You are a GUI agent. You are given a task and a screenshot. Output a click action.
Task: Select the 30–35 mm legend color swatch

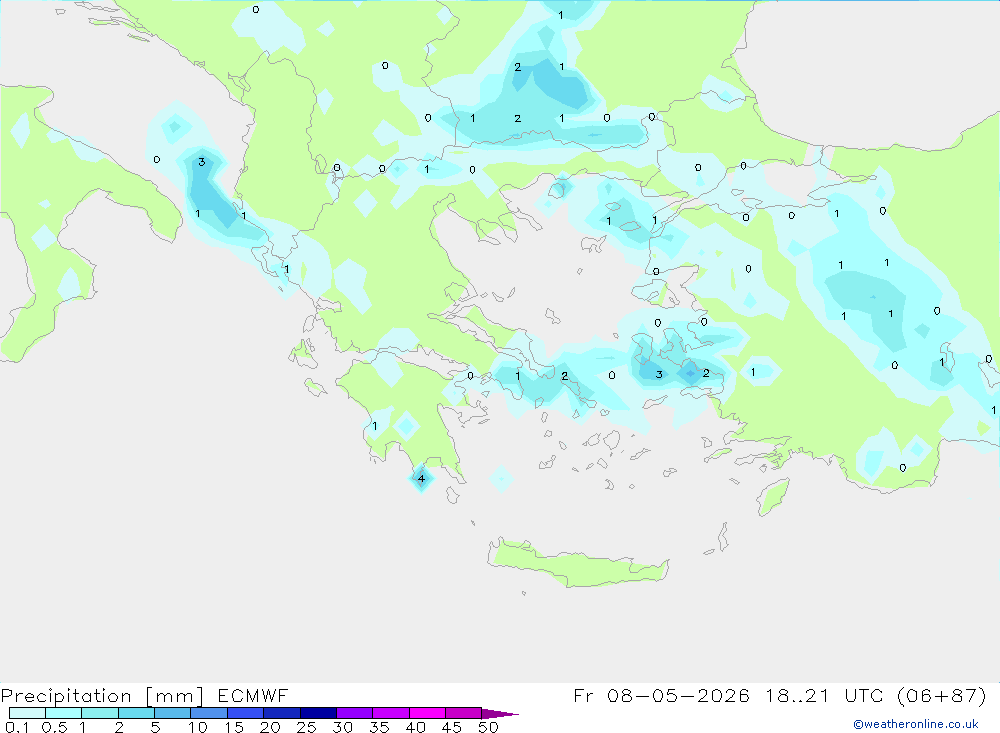pyautogui.click(x=355, y=713)
